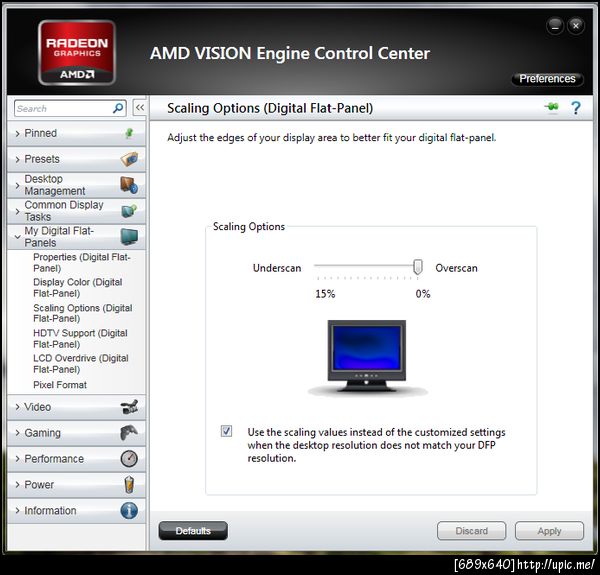Open HDTV Support (Digital Flat-Panel) page
The height and width of the screenshot is (575, 600).
click(x=80, y=339)
